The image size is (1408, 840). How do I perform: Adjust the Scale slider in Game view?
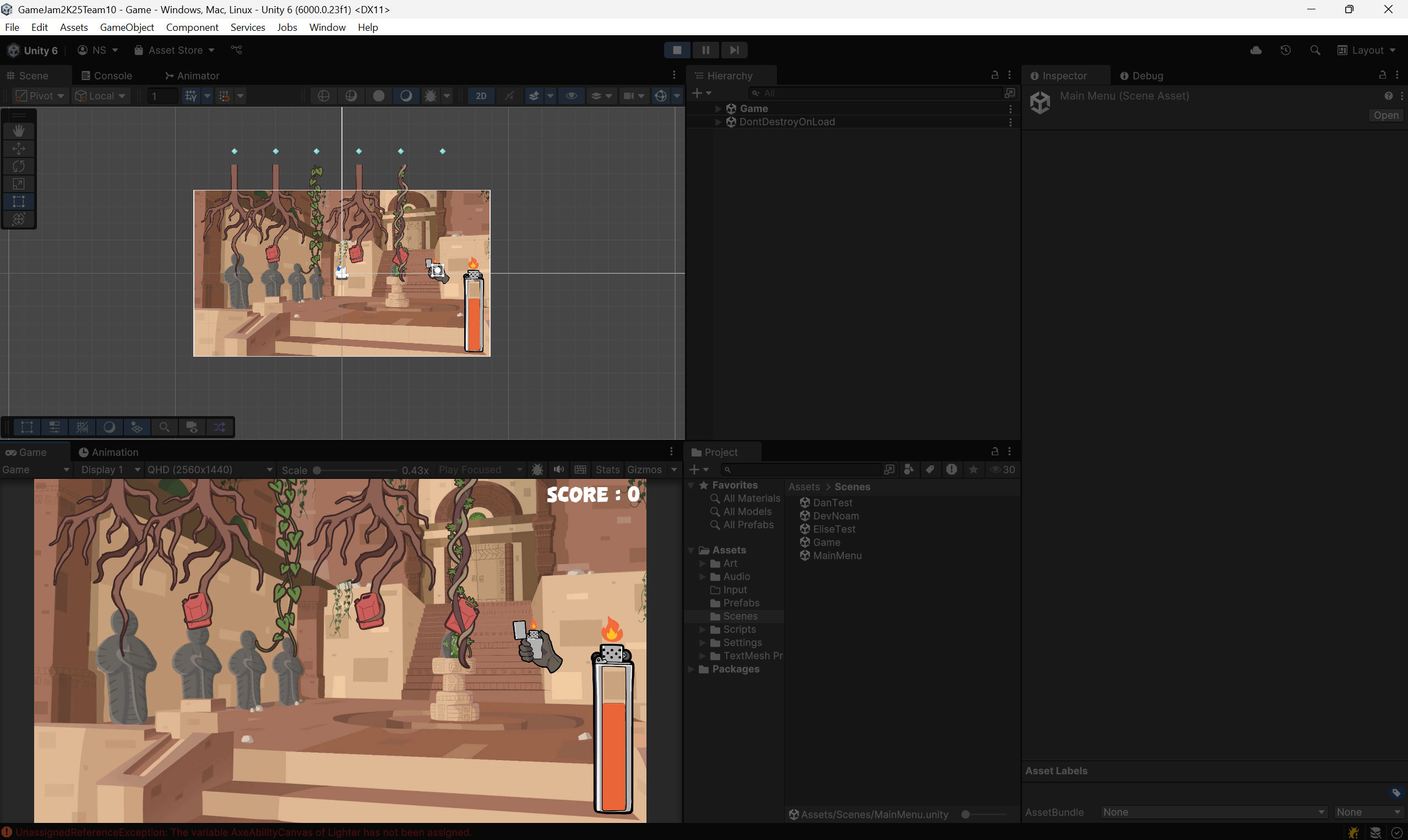(317, 470)
